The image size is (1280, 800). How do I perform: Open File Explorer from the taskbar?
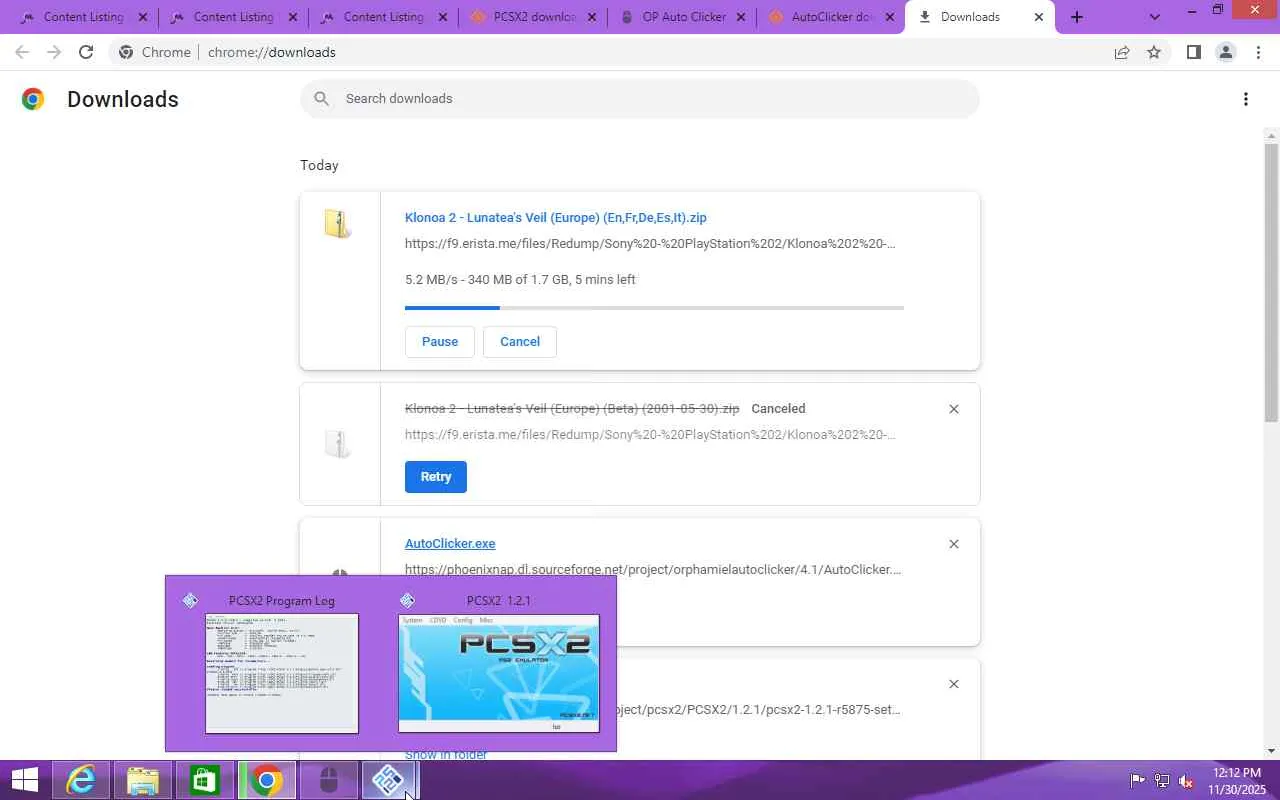pyautogui.click(x=143, y=780)
